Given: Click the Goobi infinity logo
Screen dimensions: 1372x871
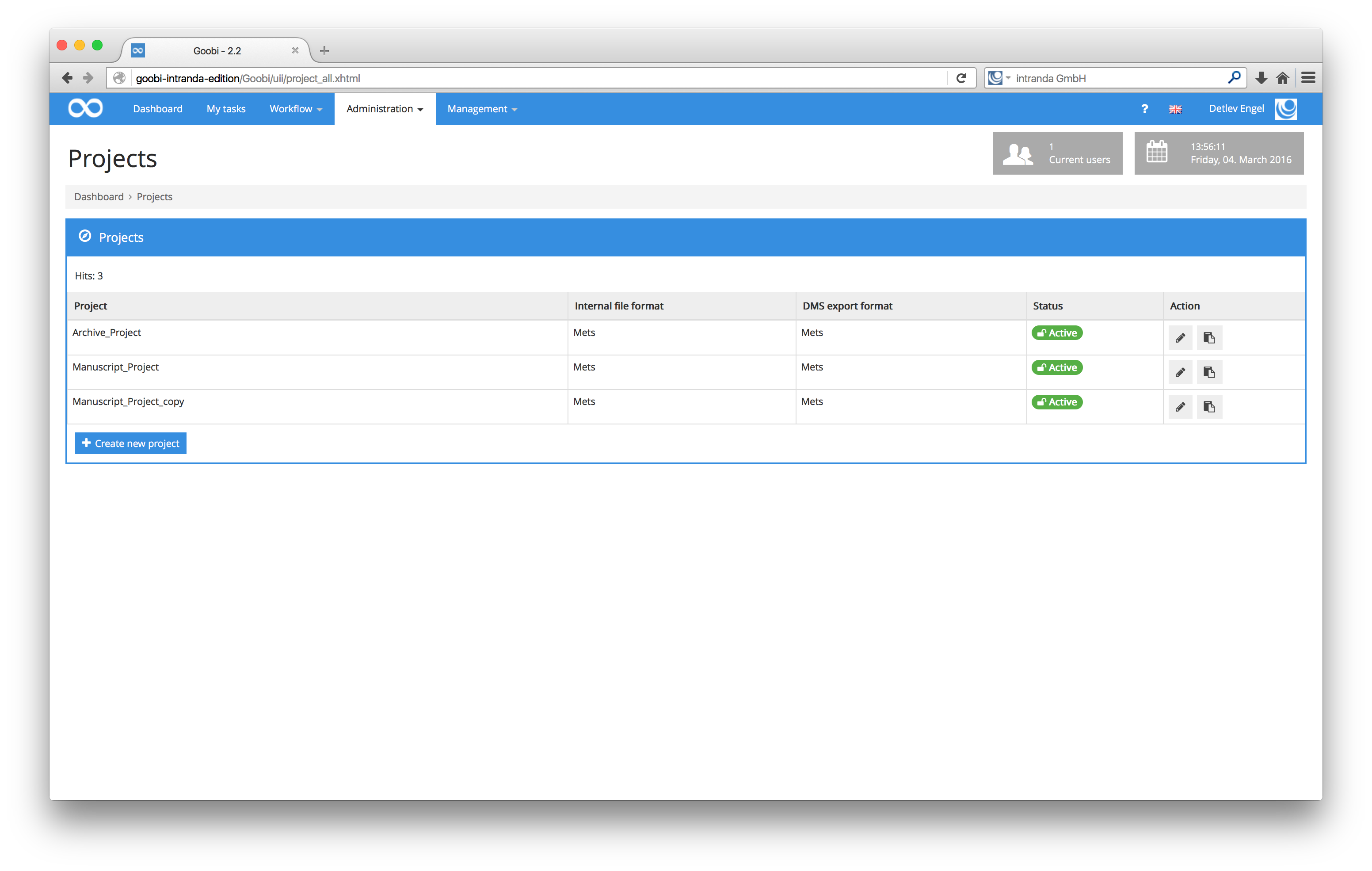Looking at the screenshot, I should pos(85,108).
